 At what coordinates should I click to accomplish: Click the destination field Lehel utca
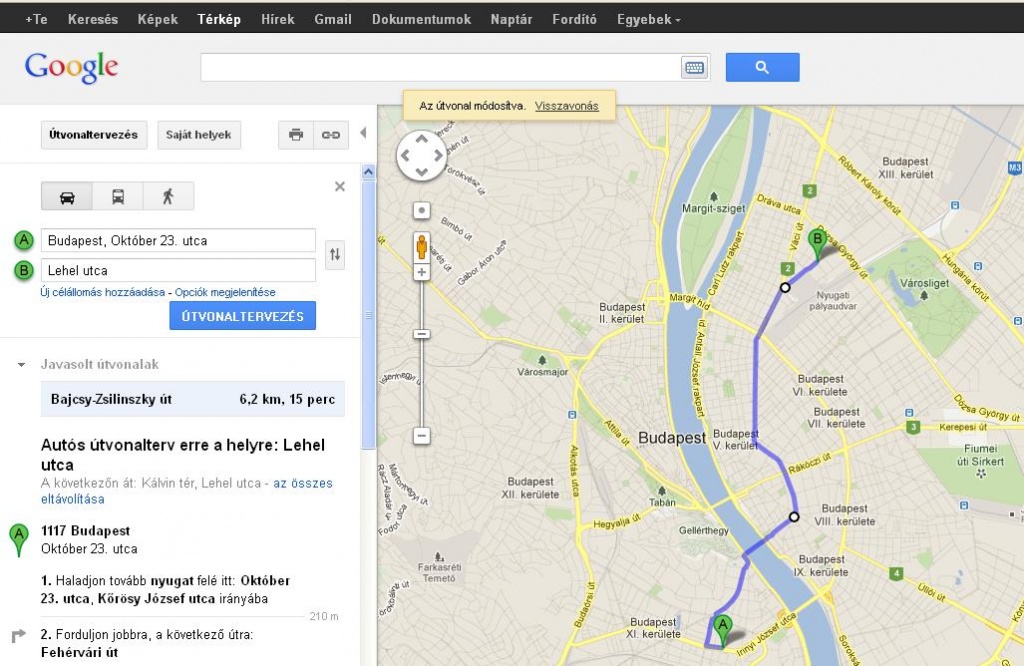click(178, 270)
